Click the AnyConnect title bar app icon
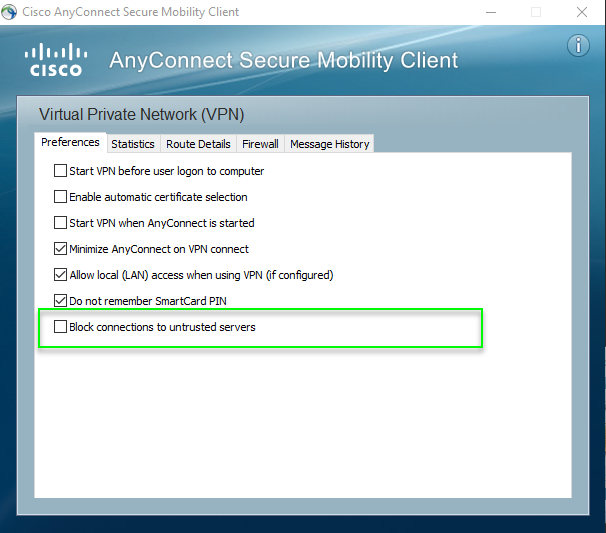The width and height of the screenshot is (606, 533). tap(10, 12)
